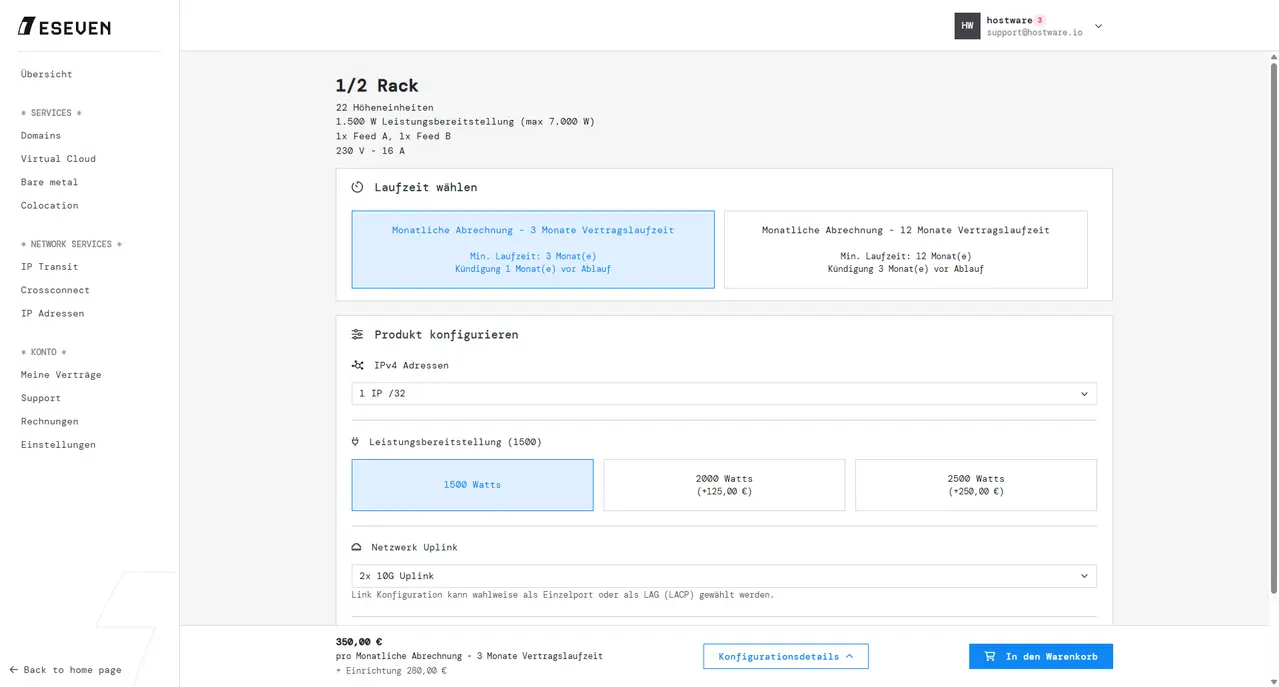Screen dimensions: 1279x687
Task: Open the Netzwerk Uplink dropdown
Action: point(724,576)
